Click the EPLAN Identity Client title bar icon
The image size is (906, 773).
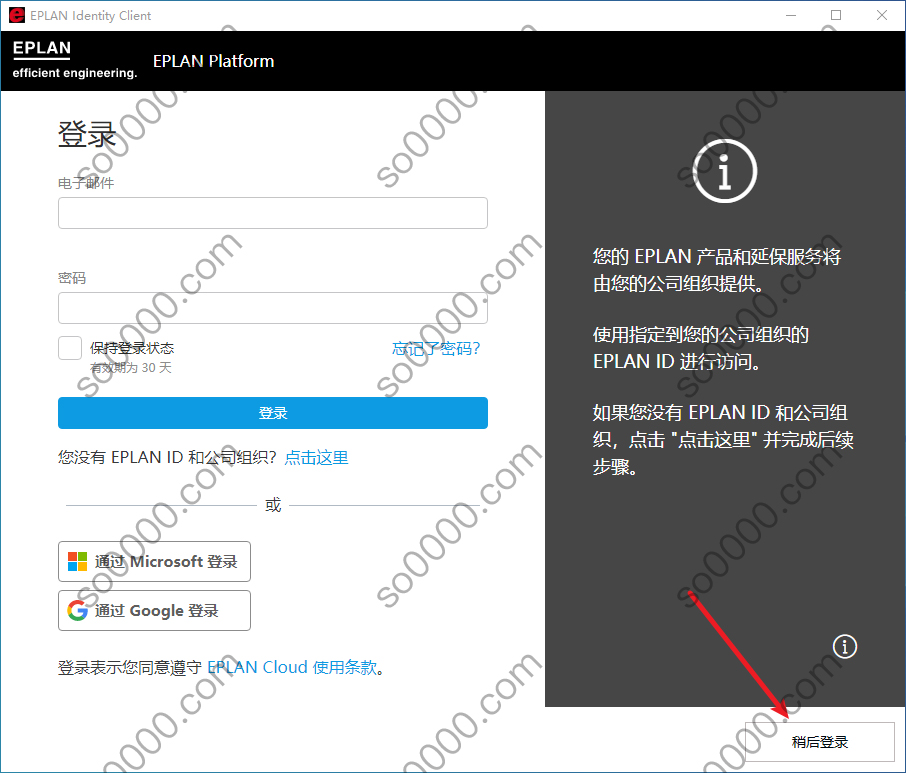click(x=17, y=15)
